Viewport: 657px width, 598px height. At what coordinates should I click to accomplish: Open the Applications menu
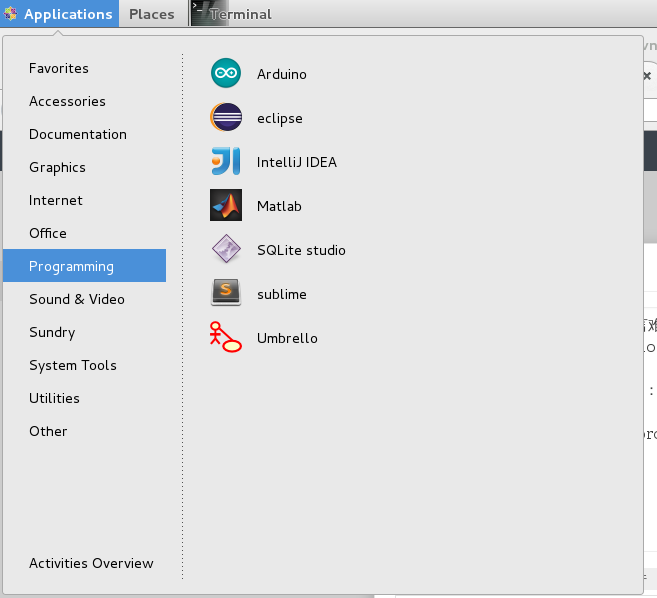(x=59, y=13)
